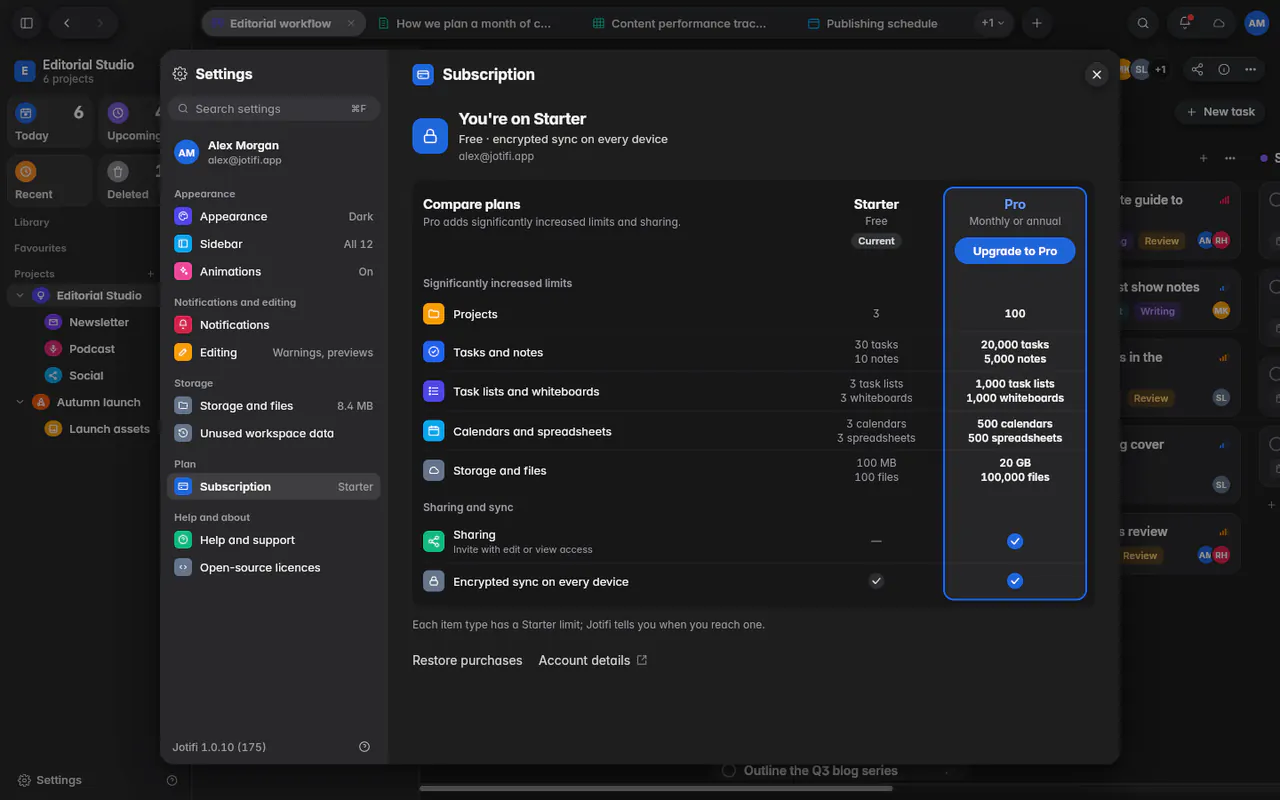Open Help and support

(273, 540)
